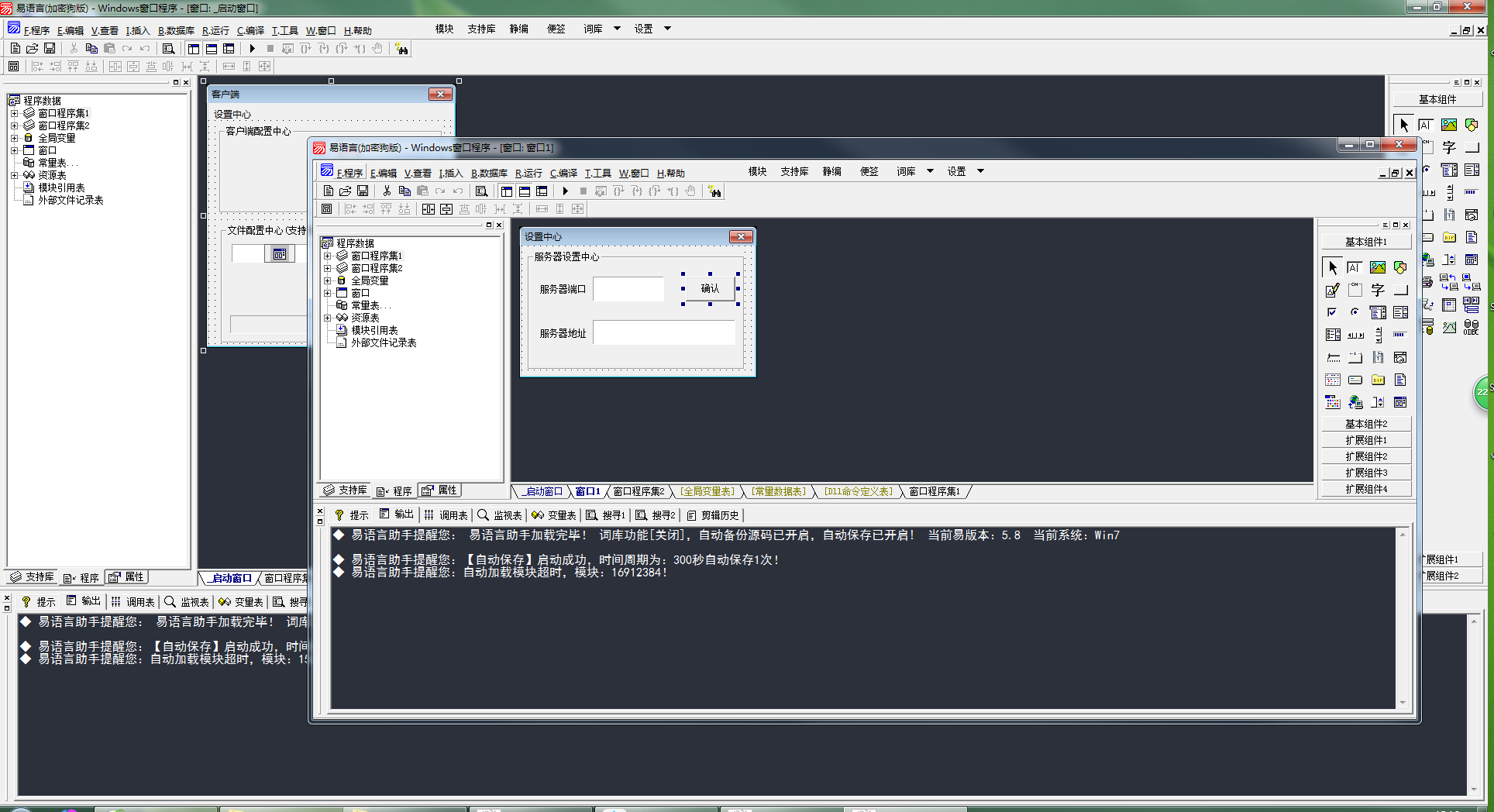This screenshot has height=812, width=1494.
Task: Select the edit box (AI) component in the 基本组件1 palette
Action: (x=1355, y=268)
